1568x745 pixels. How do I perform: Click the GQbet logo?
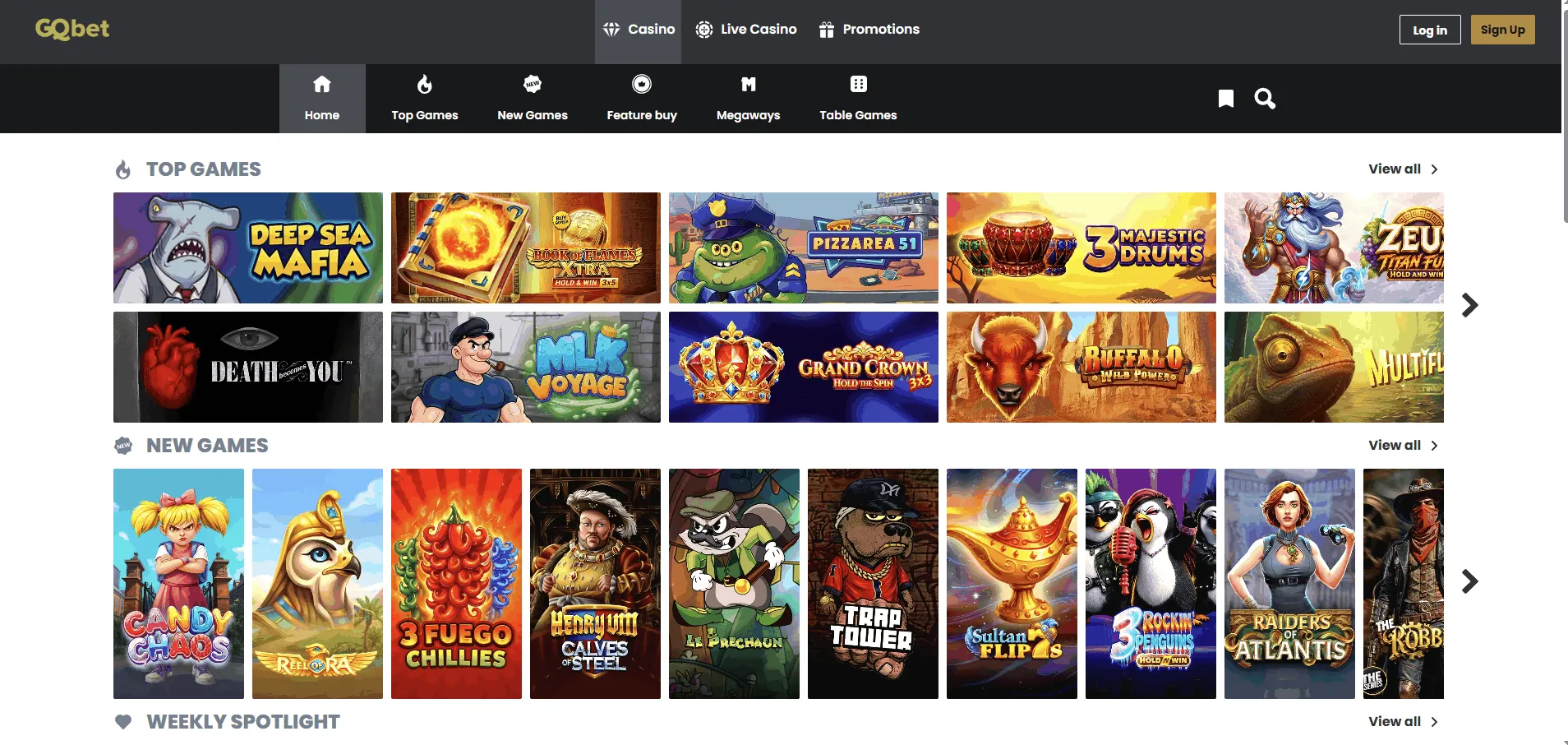(x=72, y=29)
